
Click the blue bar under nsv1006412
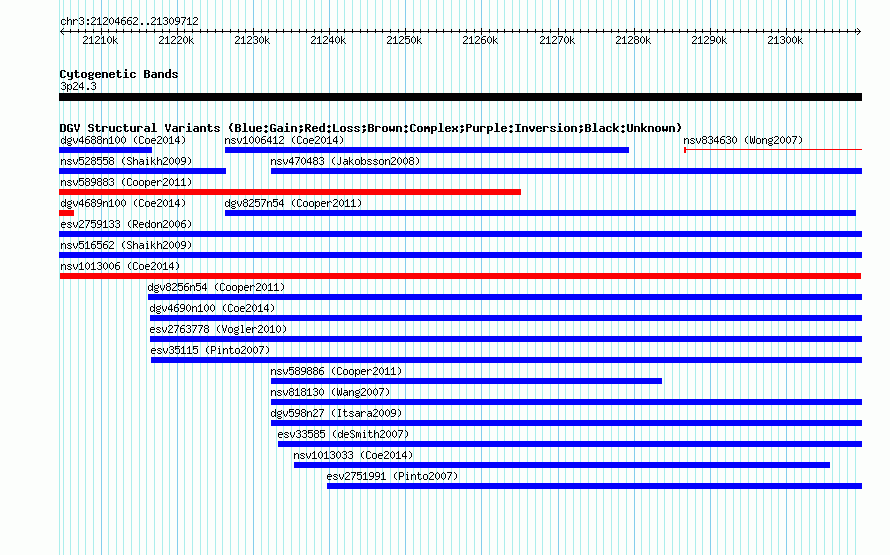coord(427,150)
